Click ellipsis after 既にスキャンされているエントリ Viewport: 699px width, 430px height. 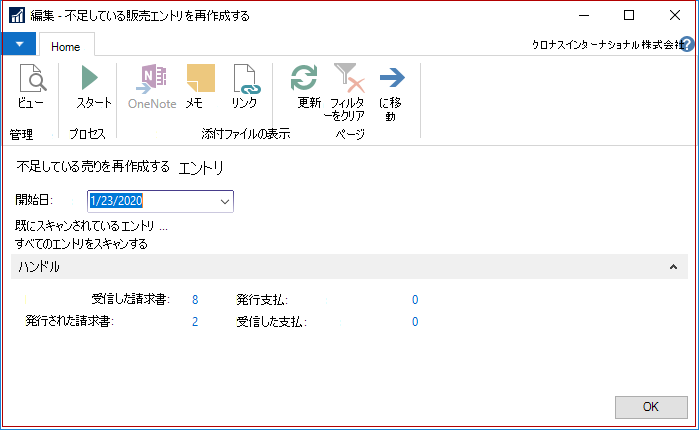[164, 227]
